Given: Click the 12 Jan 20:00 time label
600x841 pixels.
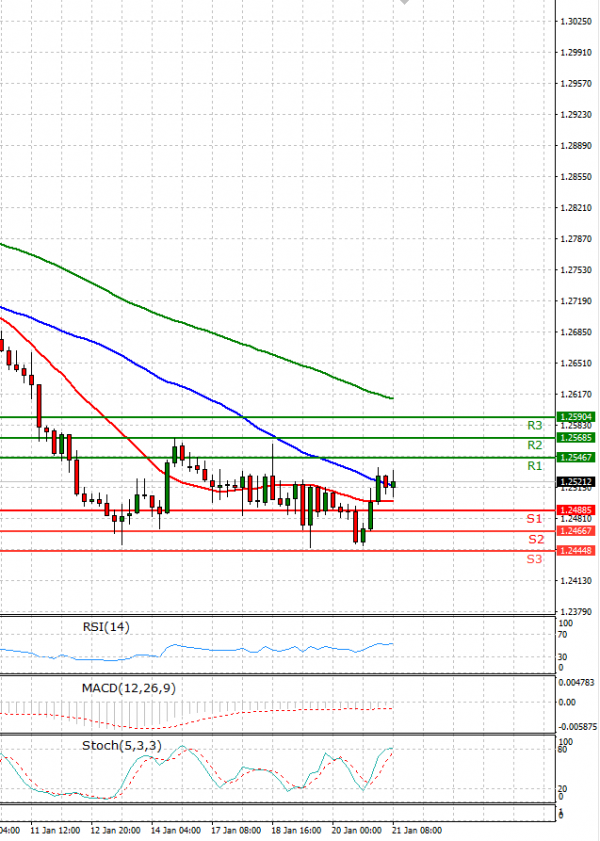Looking at the screenshot, I should (115, 830).
